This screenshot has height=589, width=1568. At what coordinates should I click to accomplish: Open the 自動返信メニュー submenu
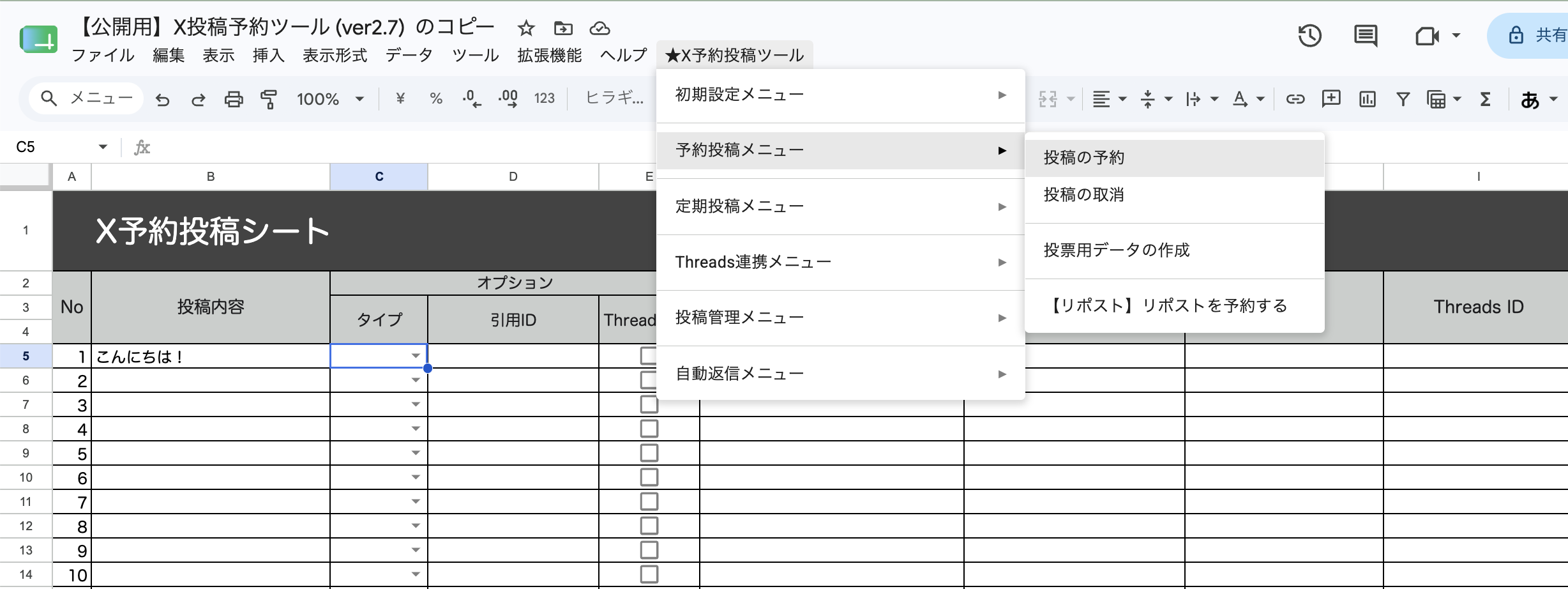(x=841, y=373)
